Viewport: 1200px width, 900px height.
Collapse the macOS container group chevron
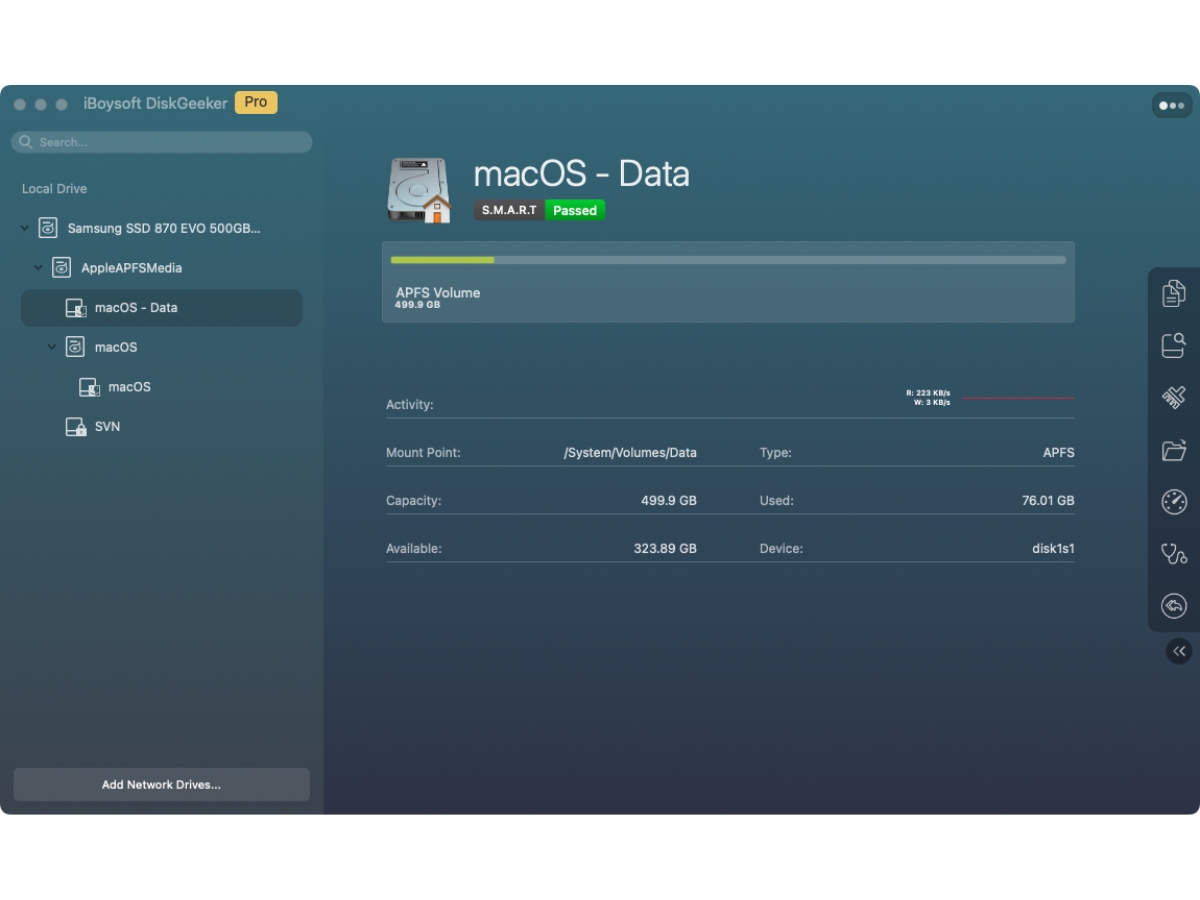pos(52,347)
